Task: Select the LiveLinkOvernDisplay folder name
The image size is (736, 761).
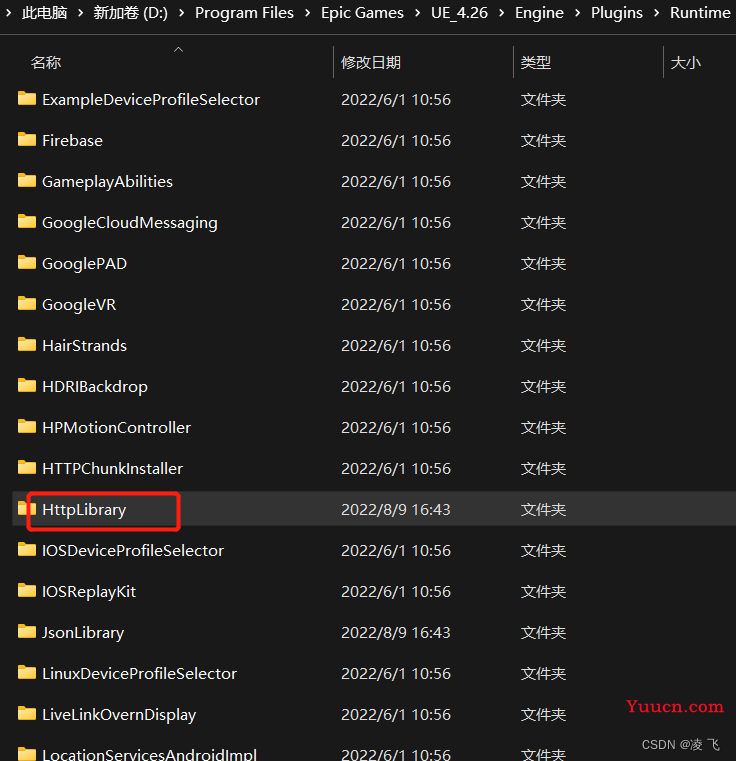Action: [119, 715]
